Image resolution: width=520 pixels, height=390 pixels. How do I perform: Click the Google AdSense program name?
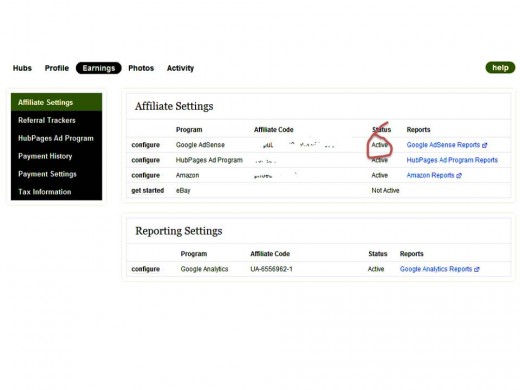(x=200, y=145)
